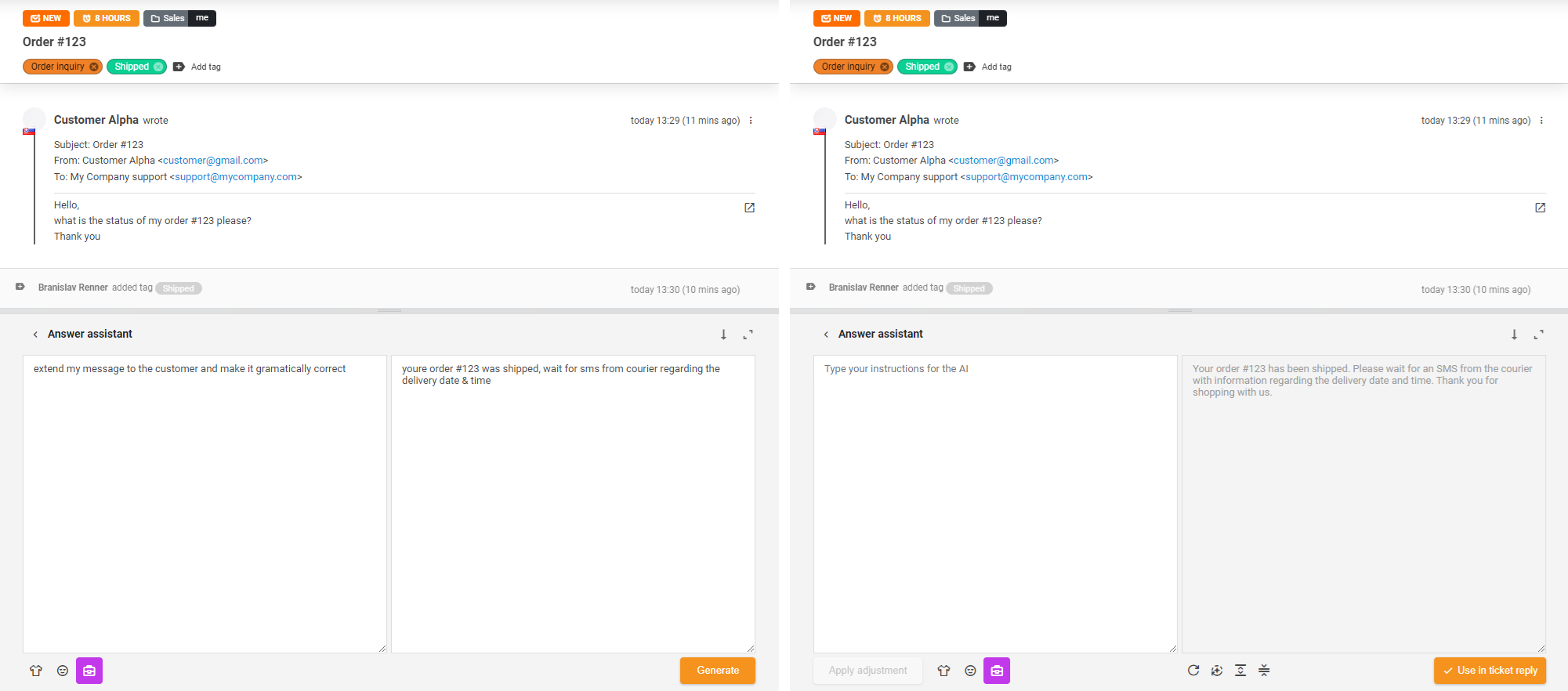Click the Add tag icon in left ticket
The height and width of the screenshot is (691, 1568).
[179, 67]
